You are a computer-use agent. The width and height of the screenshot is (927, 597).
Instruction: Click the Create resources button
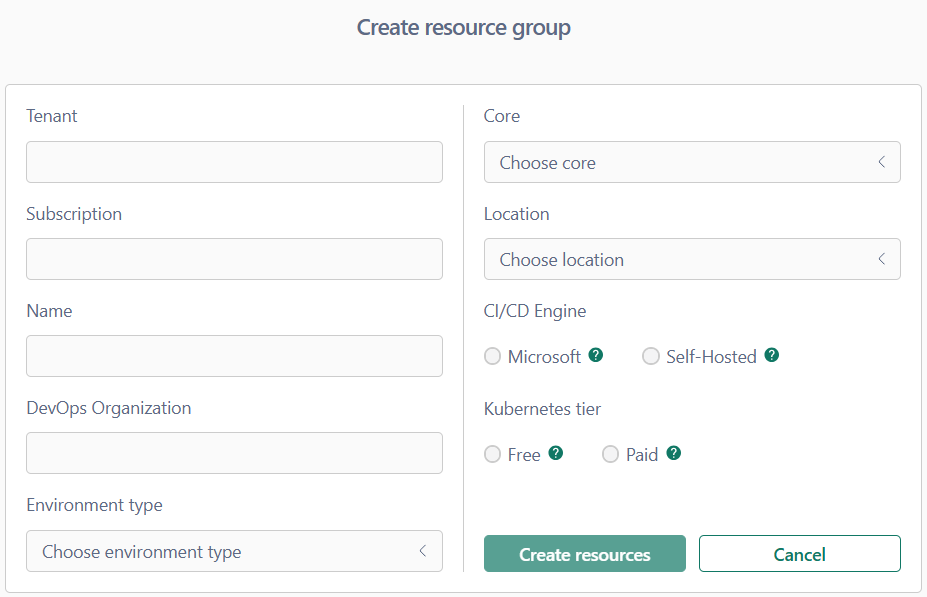click(585, 554)
